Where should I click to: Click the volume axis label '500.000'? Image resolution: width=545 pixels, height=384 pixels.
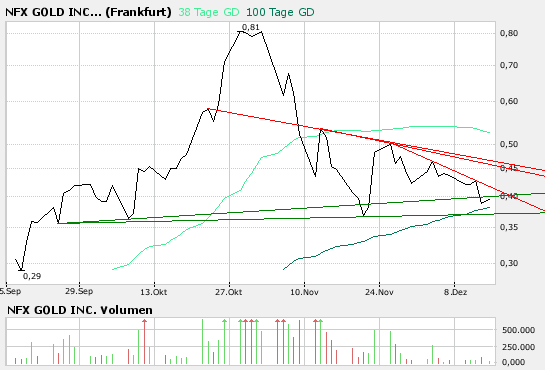pos(518,330)
